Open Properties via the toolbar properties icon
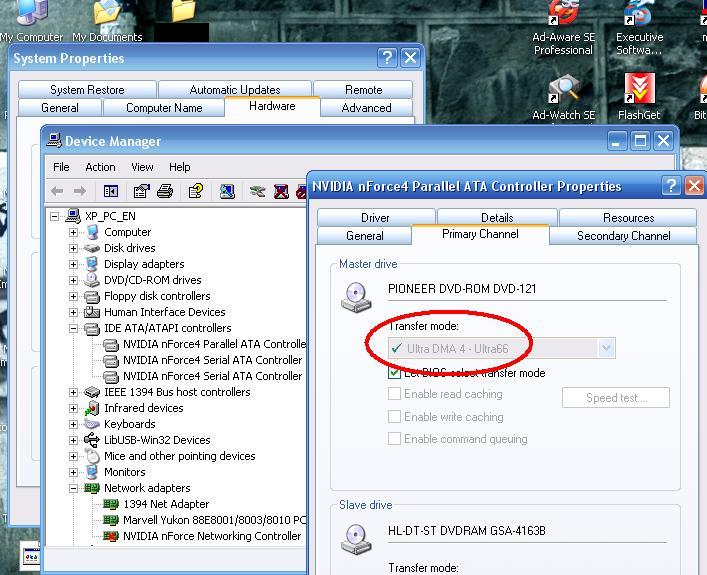 click(x=142, y=191)
